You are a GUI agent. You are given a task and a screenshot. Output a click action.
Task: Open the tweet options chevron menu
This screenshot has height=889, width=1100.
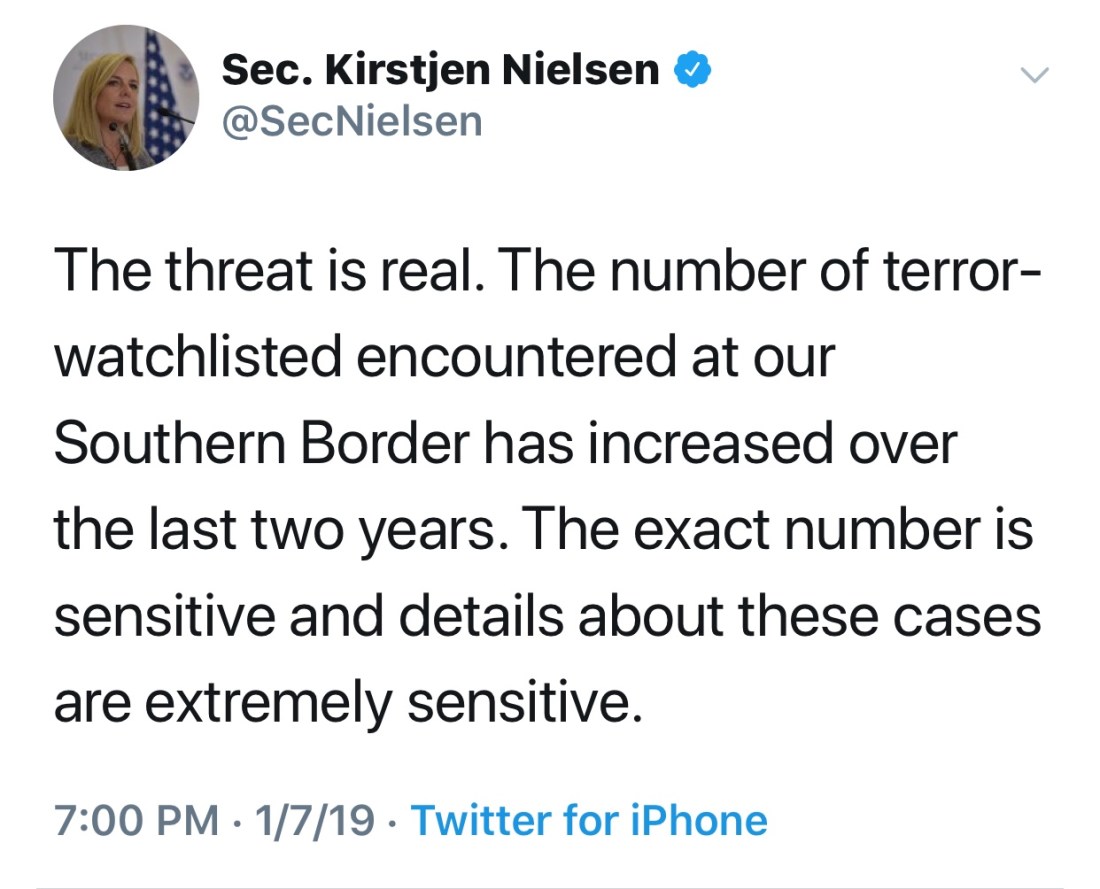1037,75
